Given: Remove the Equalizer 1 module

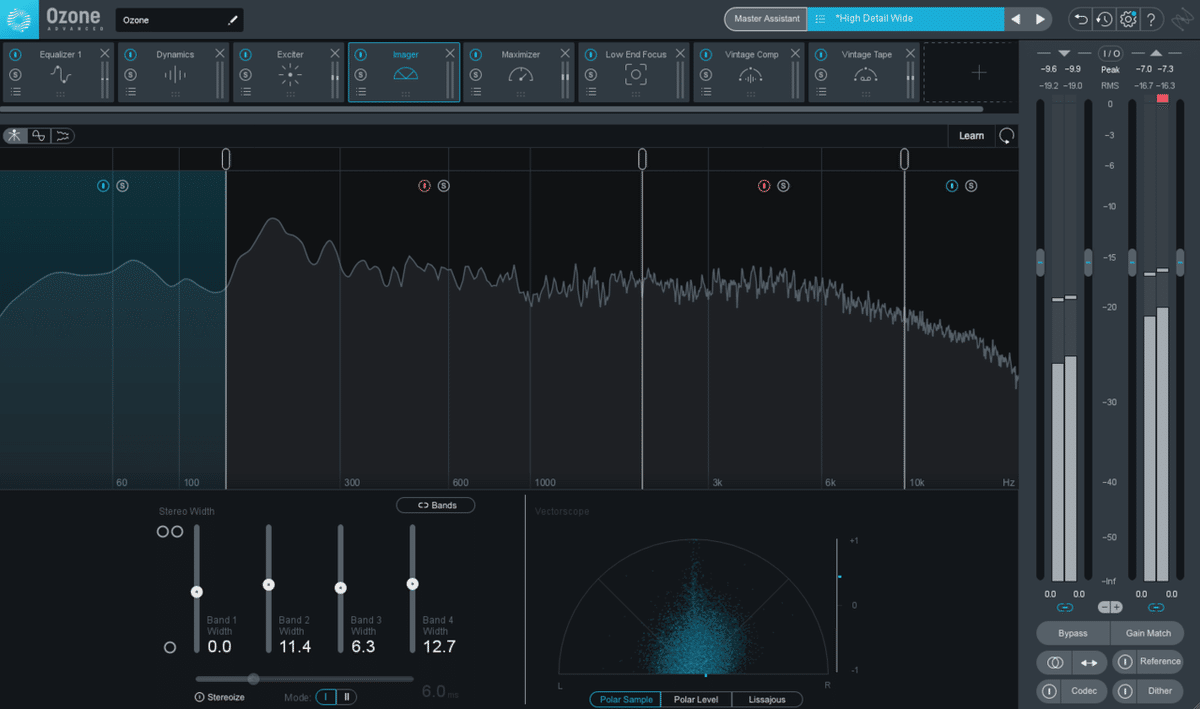Looking at the screenshot, I should [105, 54].
